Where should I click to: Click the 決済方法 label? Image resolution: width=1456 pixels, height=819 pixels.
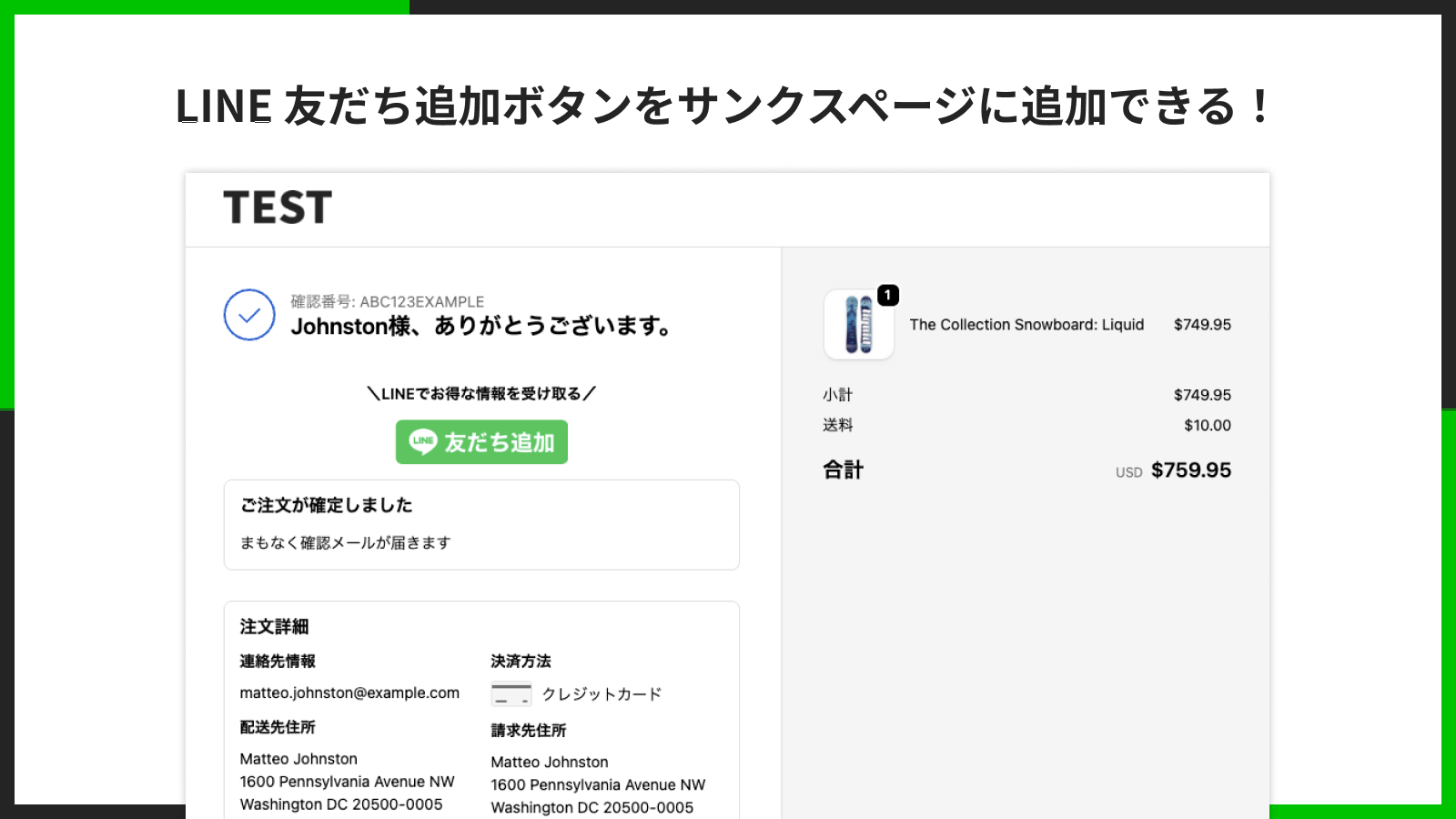coord(521,662)
